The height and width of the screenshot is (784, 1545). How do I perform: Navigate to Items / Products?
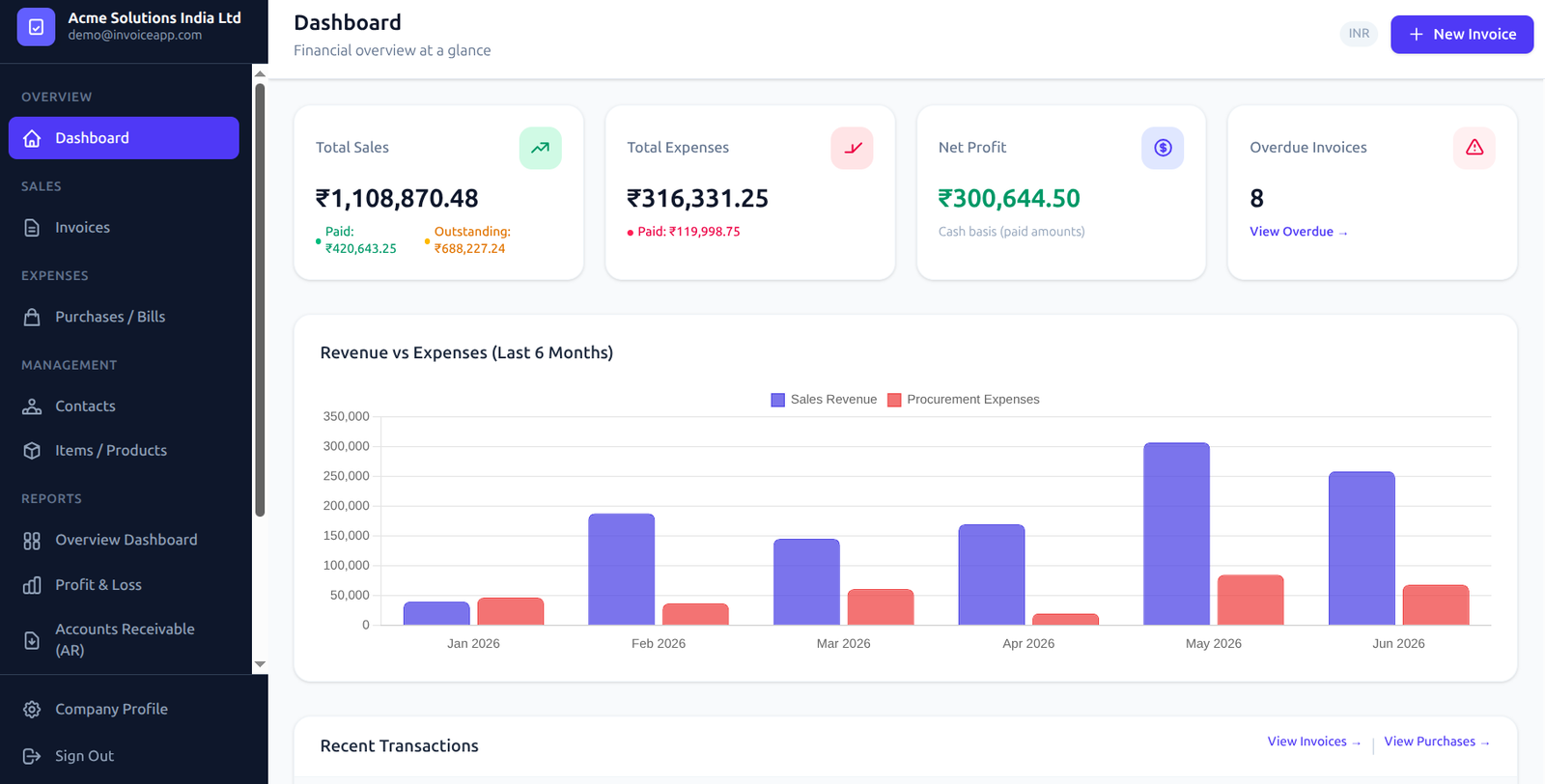click(x=124, y=451)
